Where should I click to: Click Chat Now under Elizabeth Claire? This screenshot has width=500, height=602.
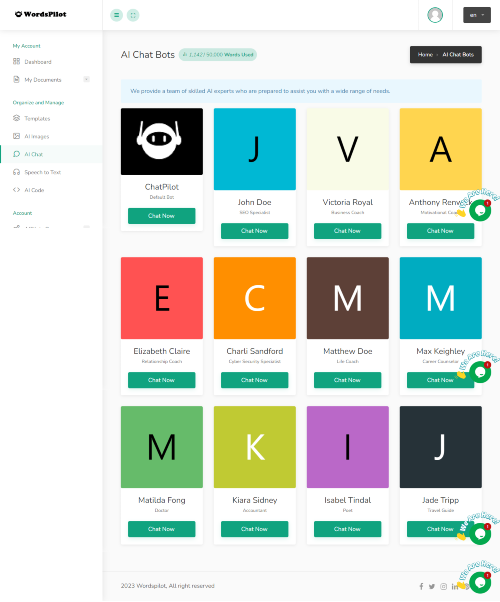point(162,380)
